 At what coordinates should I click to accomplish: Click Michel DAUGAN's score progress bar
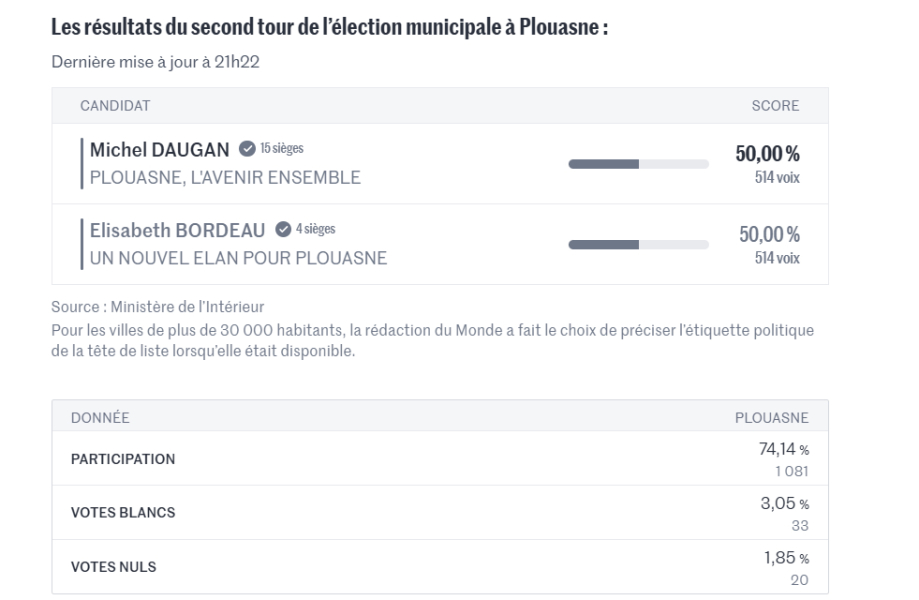pos(638,162)
